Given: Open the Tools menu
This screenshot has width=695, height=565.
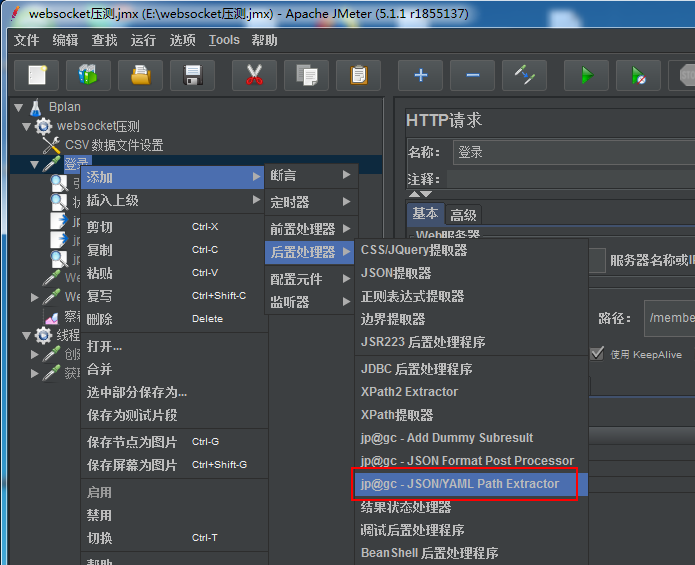Looking at the screenshot, I should (224, 40).
